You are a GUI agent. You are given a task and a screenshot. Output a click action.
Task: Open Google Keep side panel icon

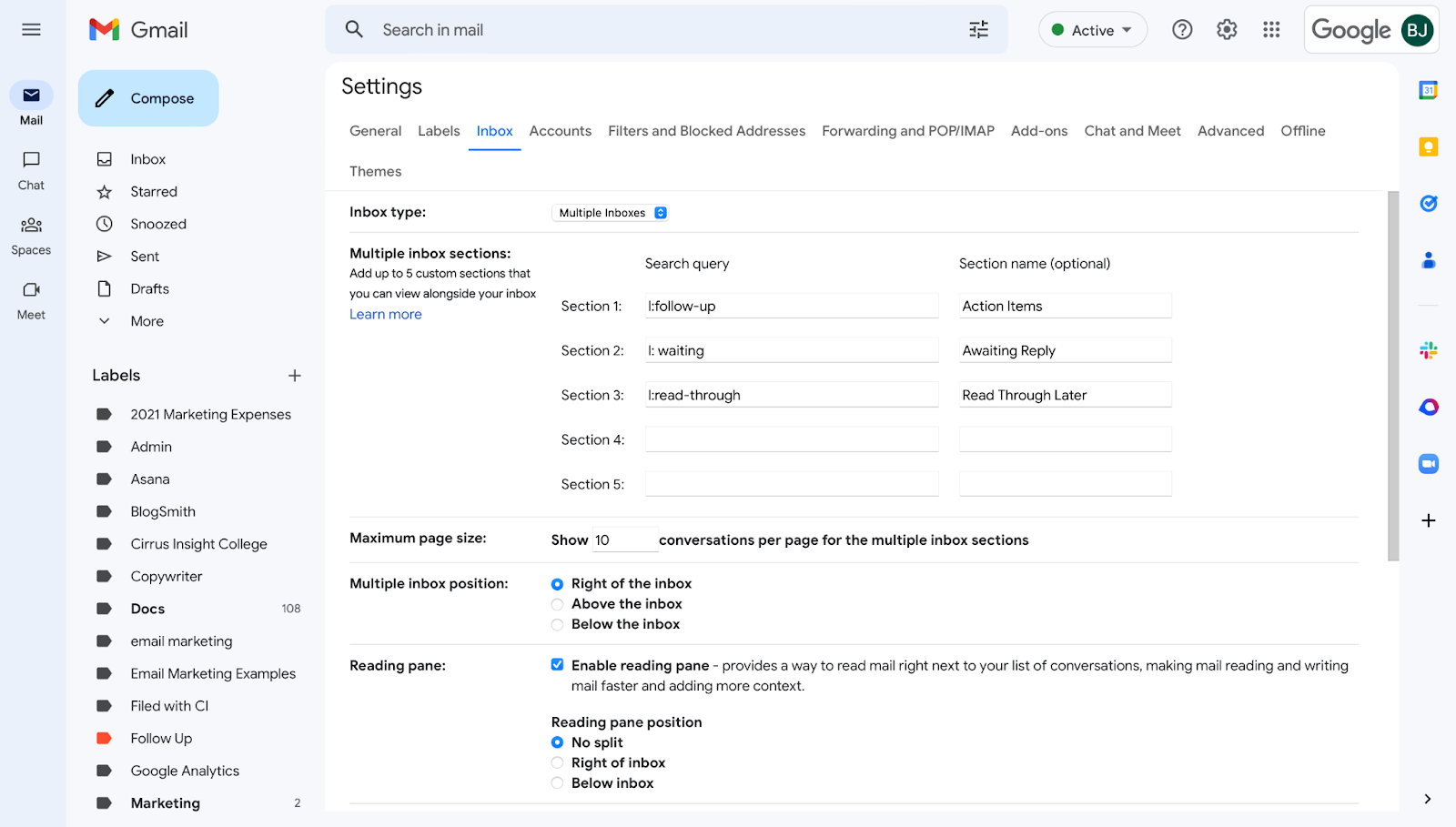coord(1428,146)
